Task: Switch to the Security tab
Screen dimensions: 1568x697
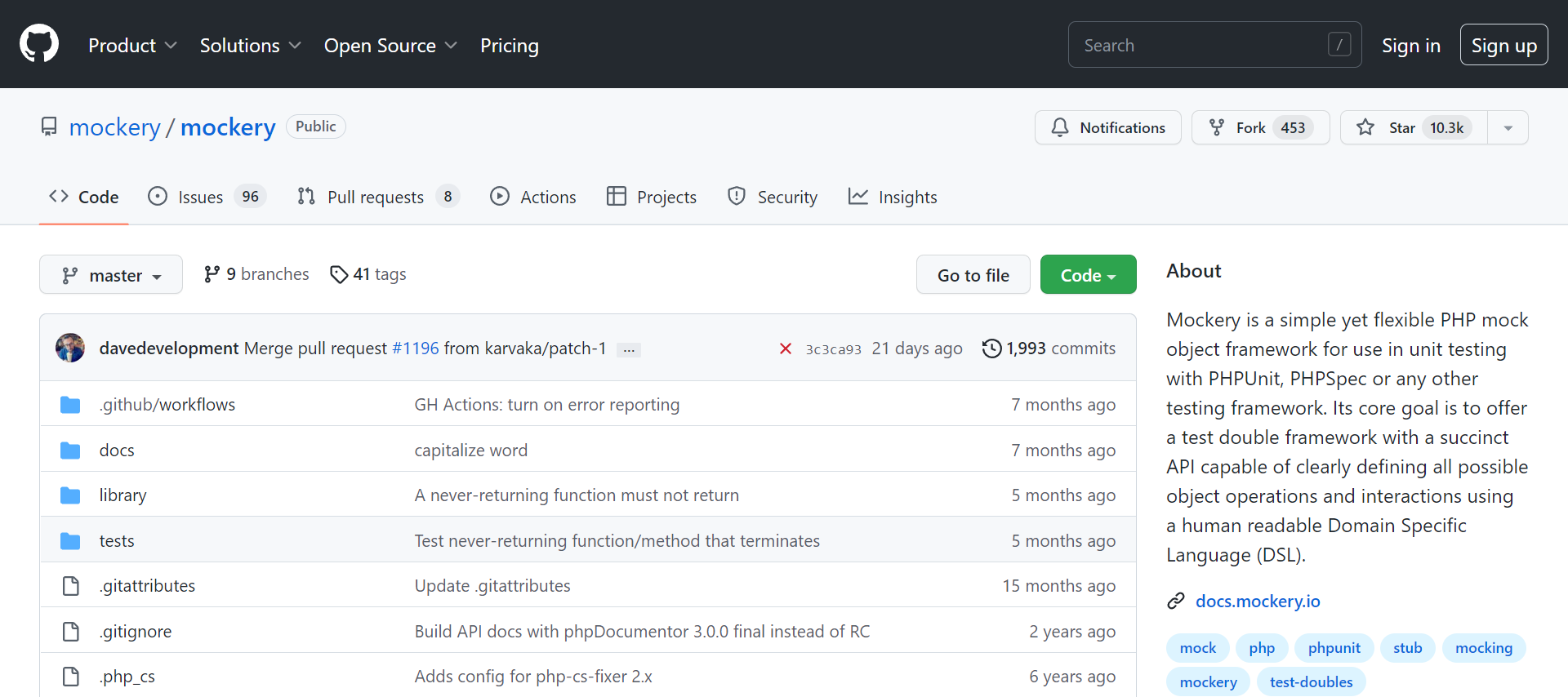Action: click(773, 198)
